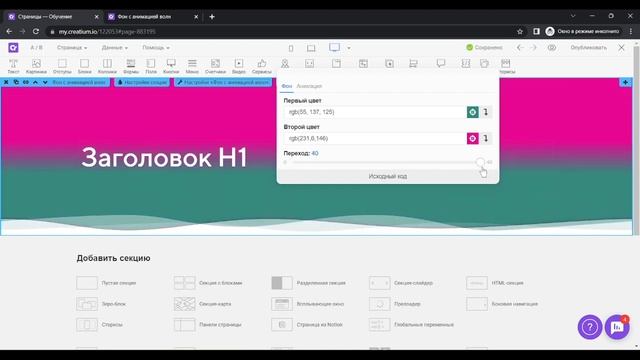Preview page using eye icon

[552, 48]
